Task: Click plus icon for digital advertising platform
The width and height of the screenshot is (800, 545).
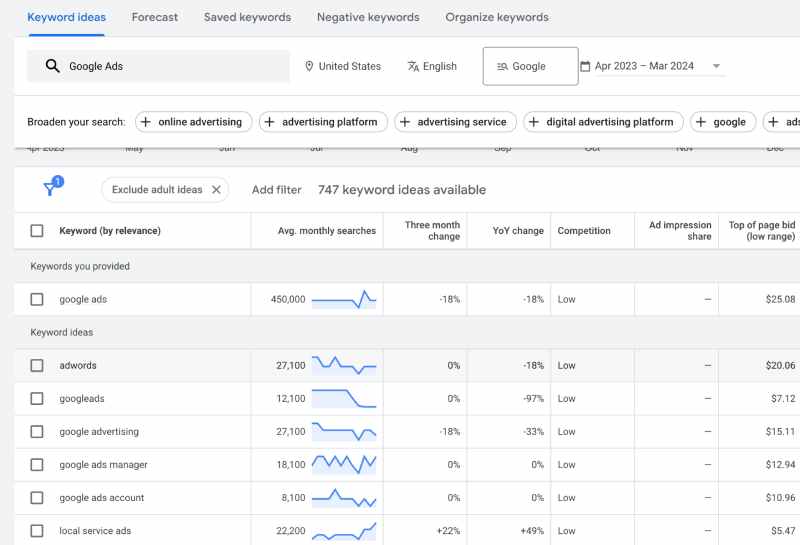Action: (x=534, y=122)
